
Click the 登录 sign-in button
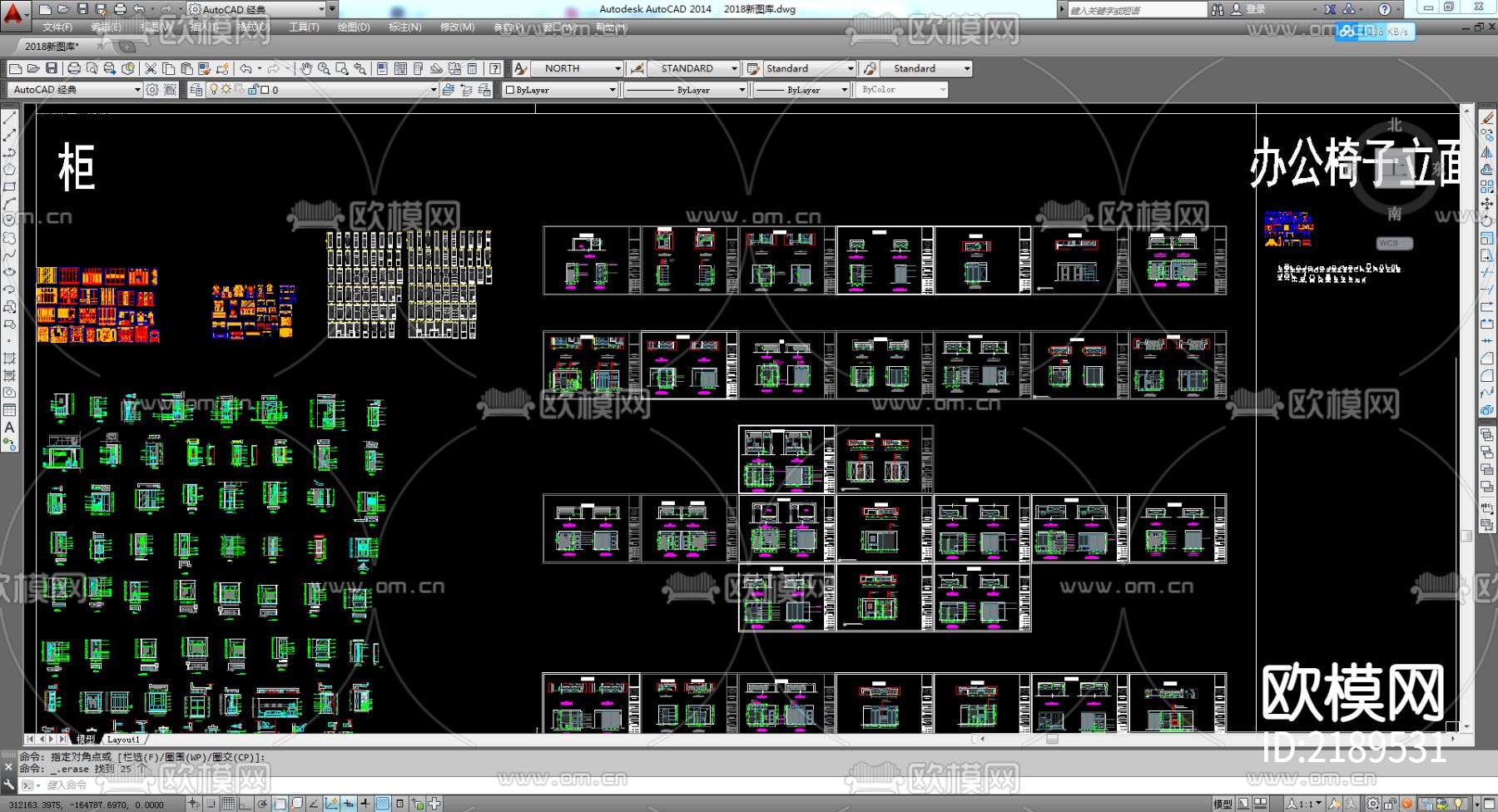pos(1255,9)
